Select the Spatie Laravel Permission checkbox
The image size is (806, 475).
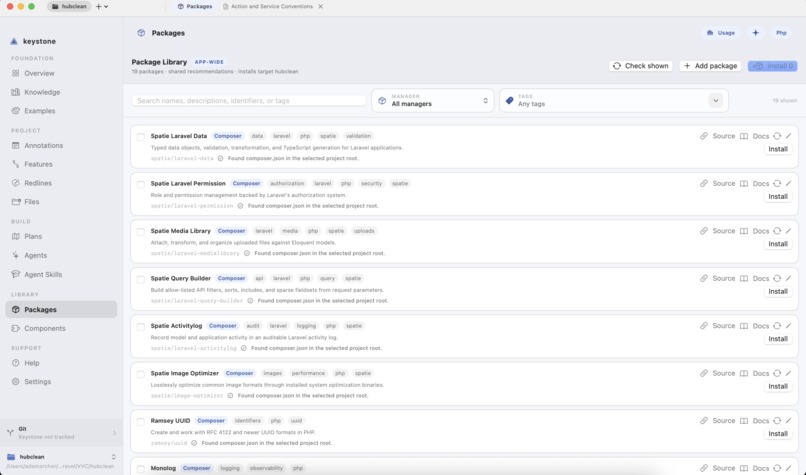tap(140, 184)
